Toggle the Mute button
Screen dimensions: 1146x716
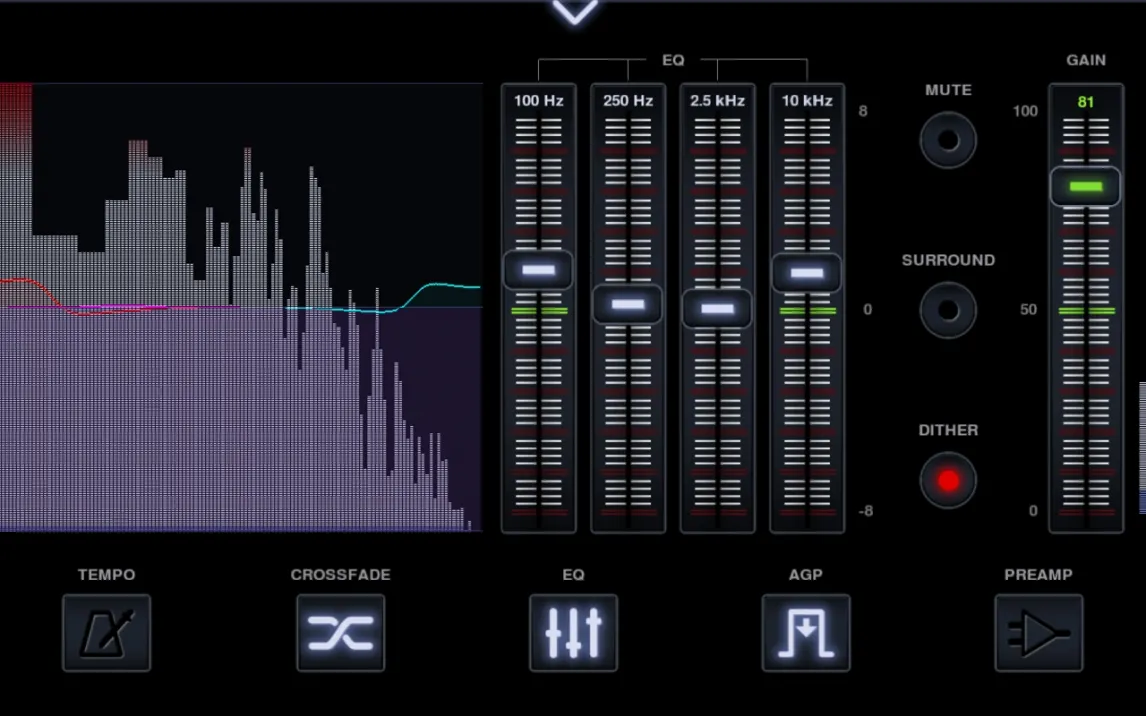pyautogui.click(x=948, y=140)
